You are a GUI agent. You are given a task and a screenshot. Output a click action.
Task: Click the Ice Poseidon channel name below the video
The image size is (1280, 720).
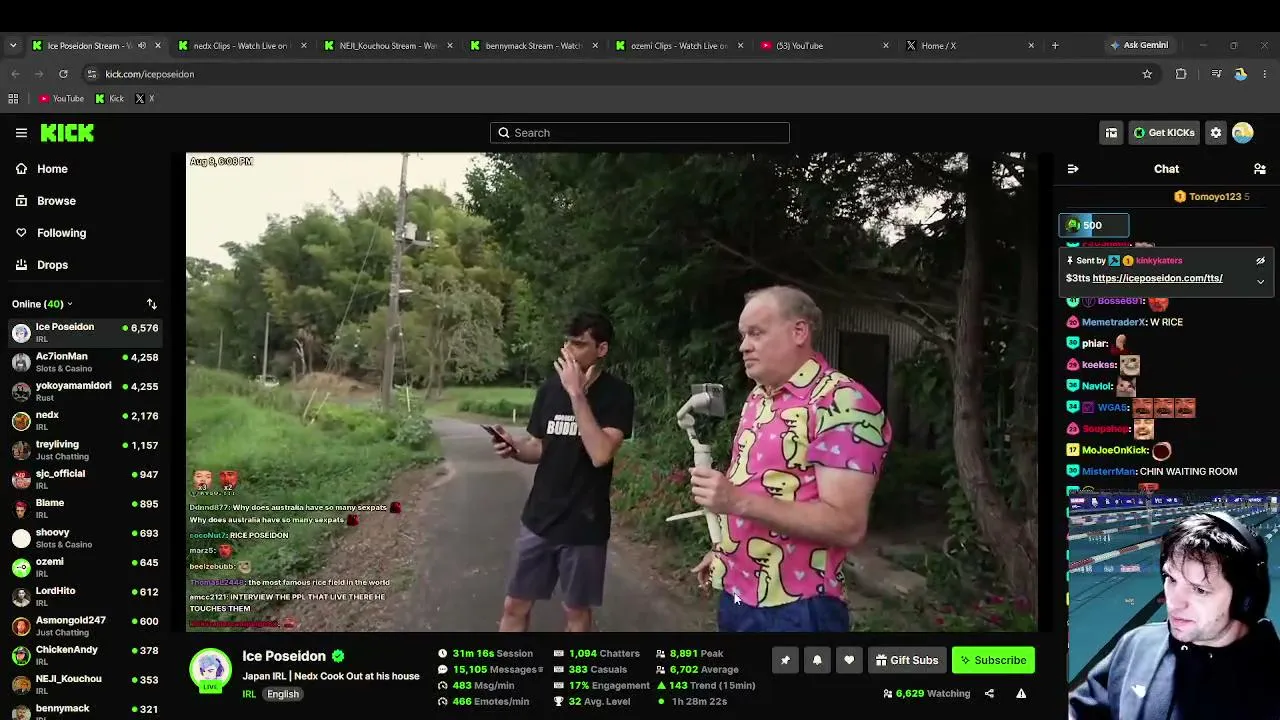tap(284, 656)
